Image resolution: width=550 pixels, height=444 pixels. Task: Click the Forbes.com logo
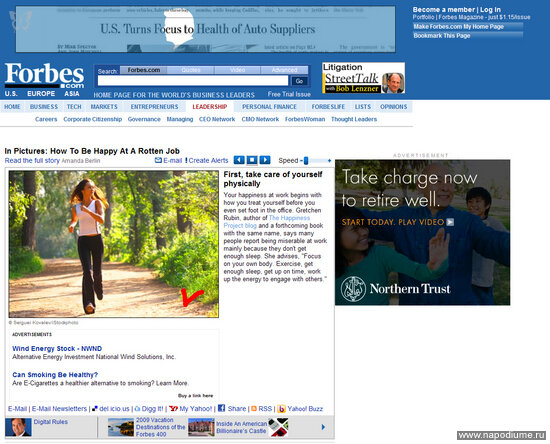44,75
